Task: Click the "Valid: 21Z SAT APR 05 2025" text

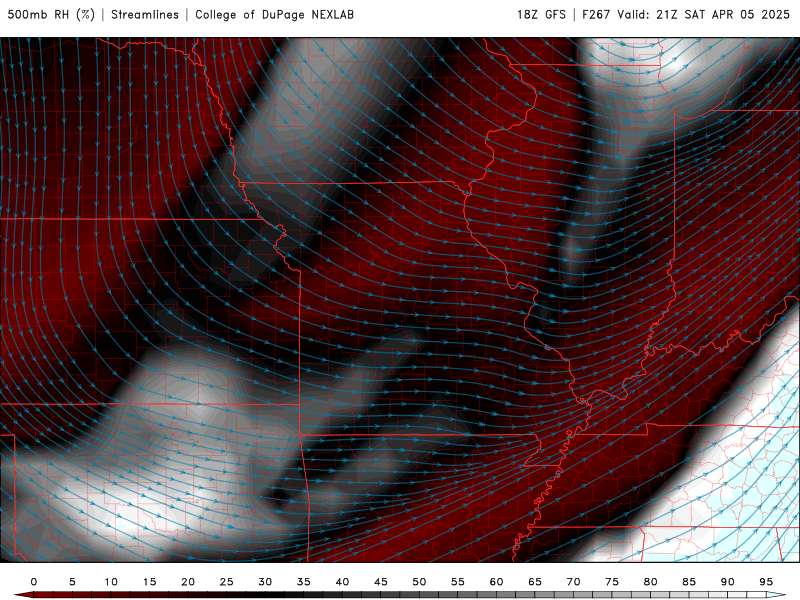Action: pyautogui.click(x=704, y=15)
